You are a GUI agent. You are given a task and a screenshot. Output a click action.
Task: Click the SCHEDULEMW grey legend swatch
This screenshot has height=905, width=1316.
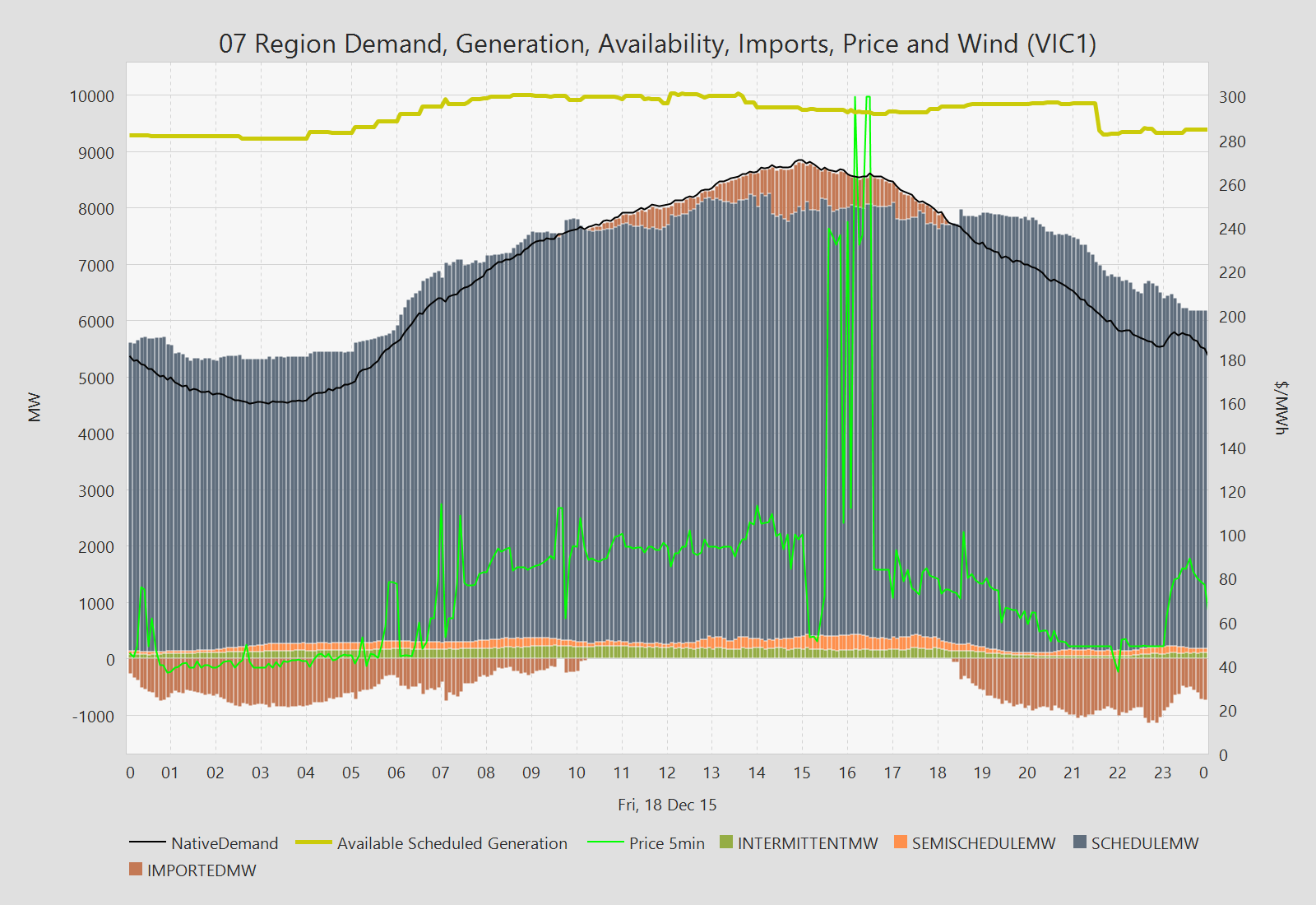coord(1080,842)
